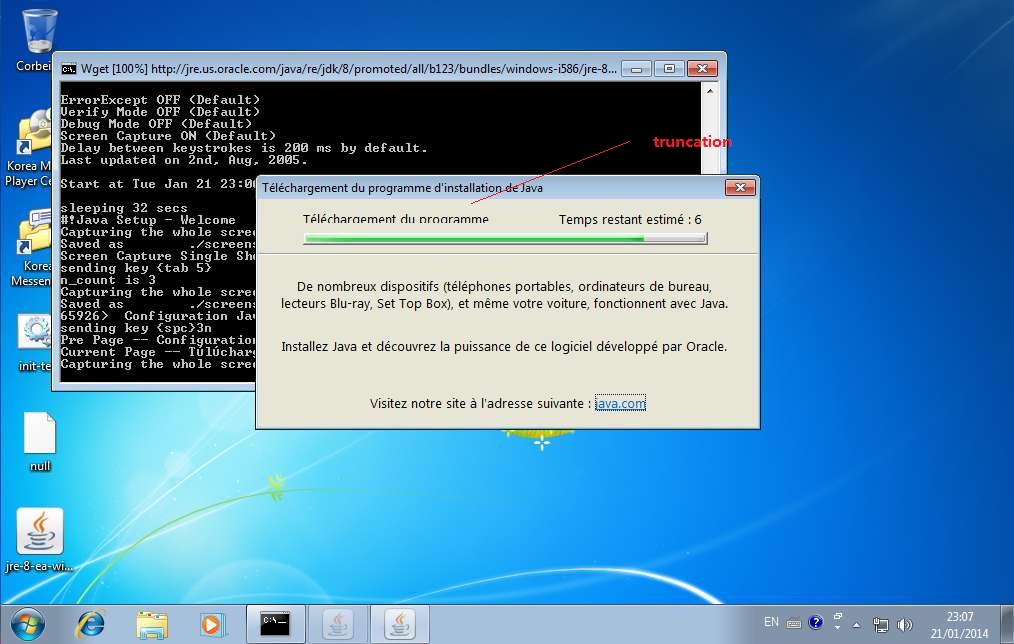The width and height of the screenshot is (1014, 644).
Task: Click the Windows Start button
Action: point(27,624)
